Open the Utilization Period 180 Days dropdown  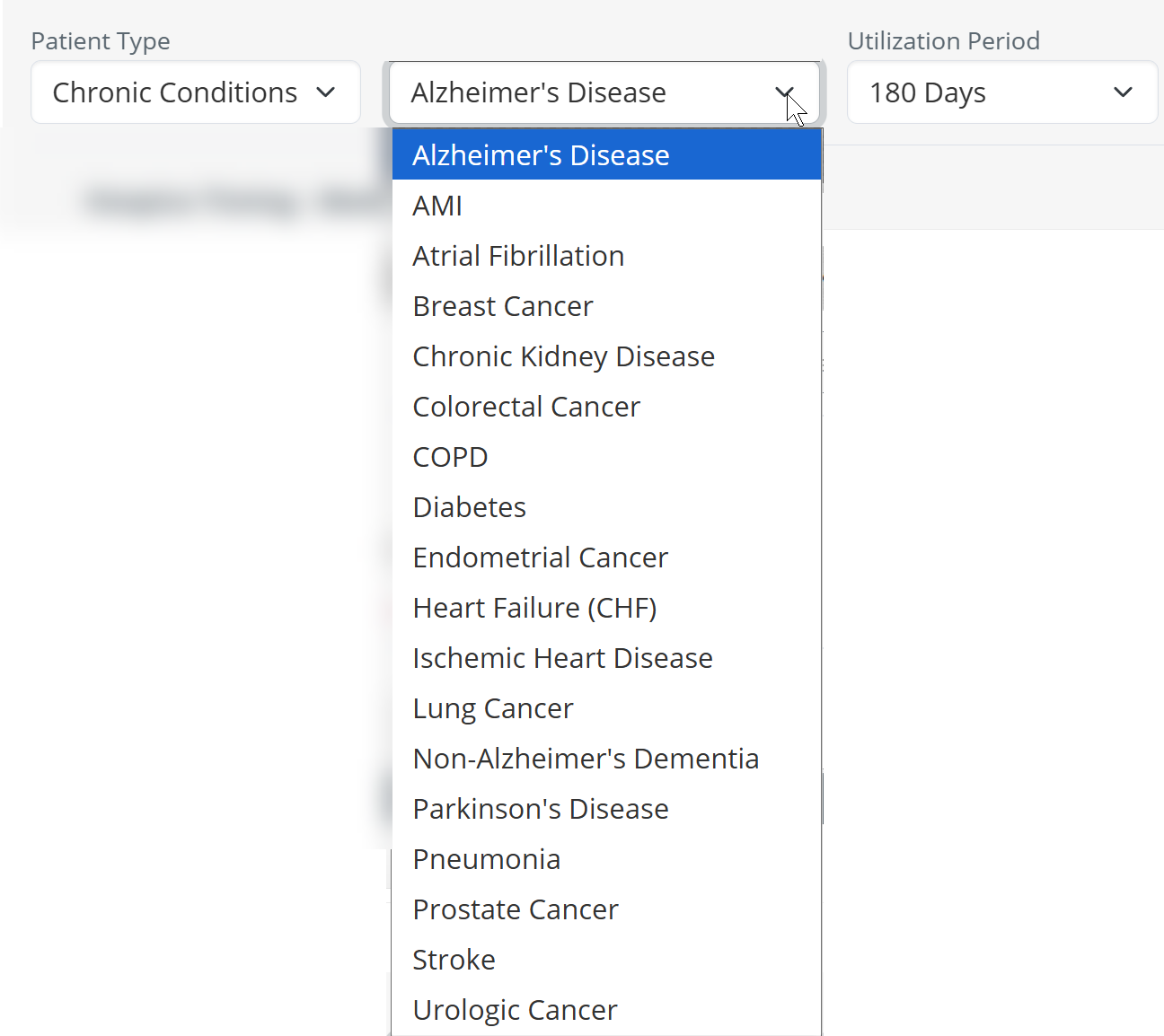[x=1001, y=92]
